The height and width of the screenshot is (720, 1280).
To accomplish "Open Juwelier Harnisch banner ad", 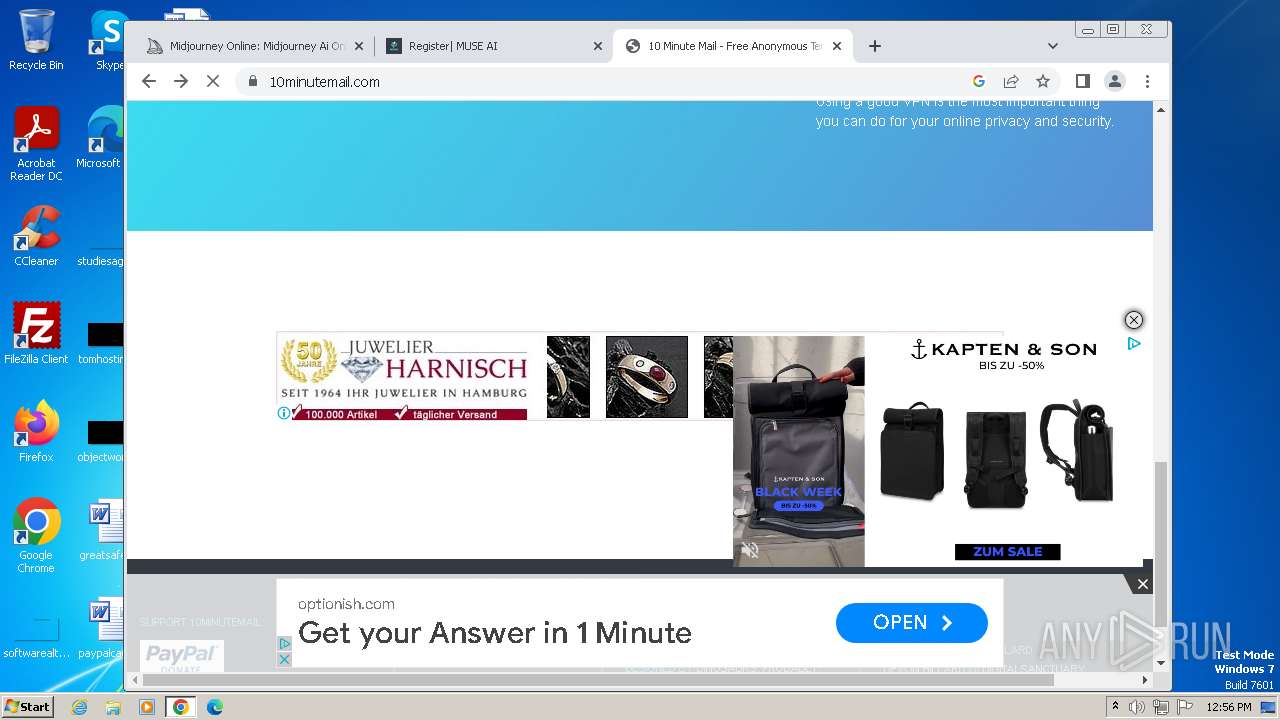I will 404,377.
